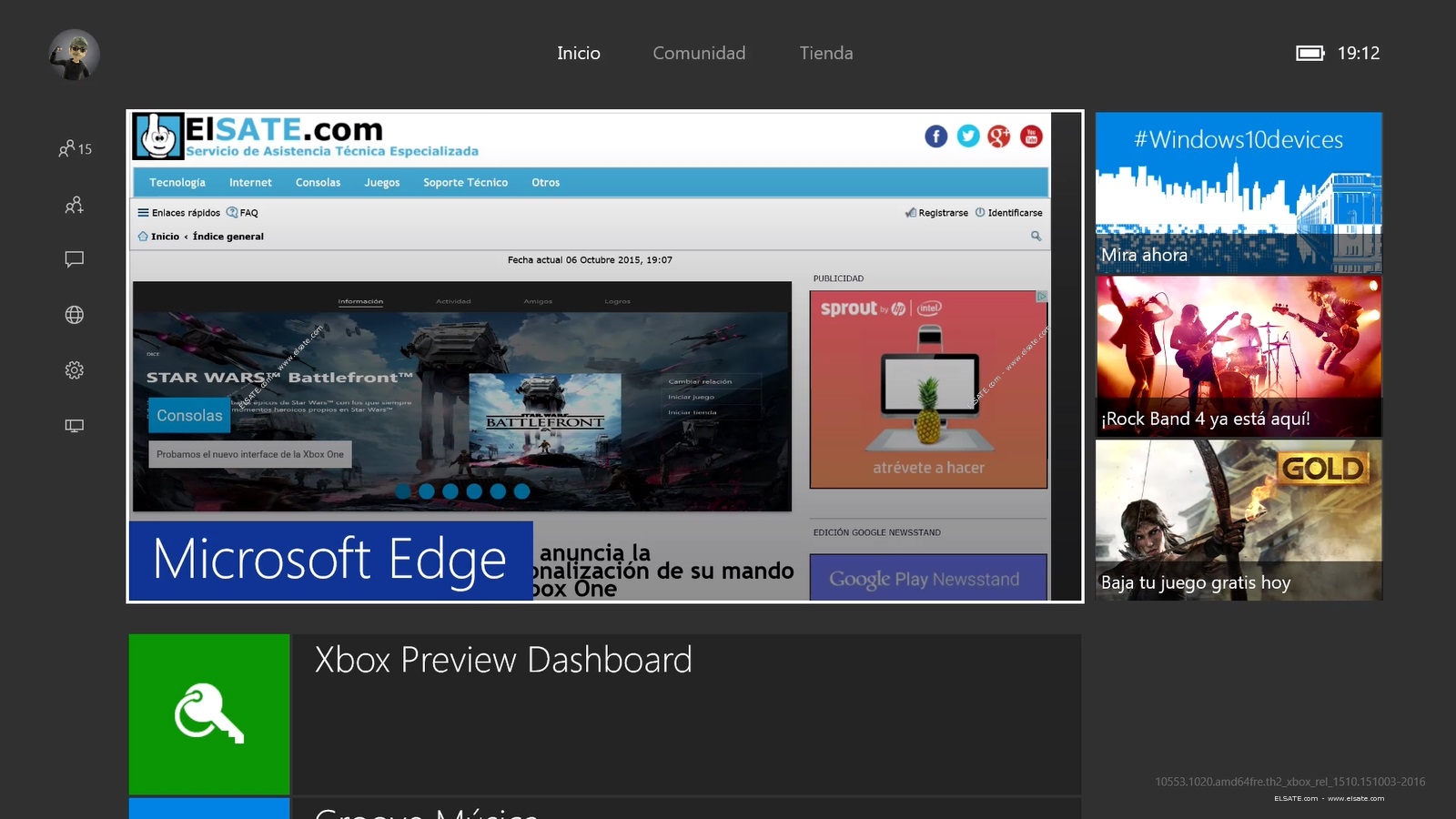Select the third slideshow dot
Viewport: 1456px width, 819px height.
point(450,491)
